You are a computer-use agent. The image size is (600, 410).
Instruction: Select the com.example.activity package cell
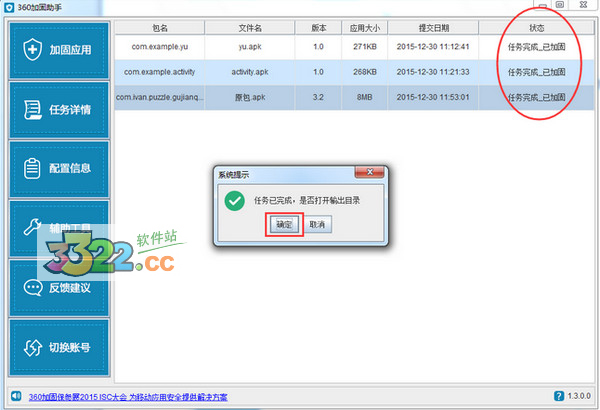[x=160, y=72]
